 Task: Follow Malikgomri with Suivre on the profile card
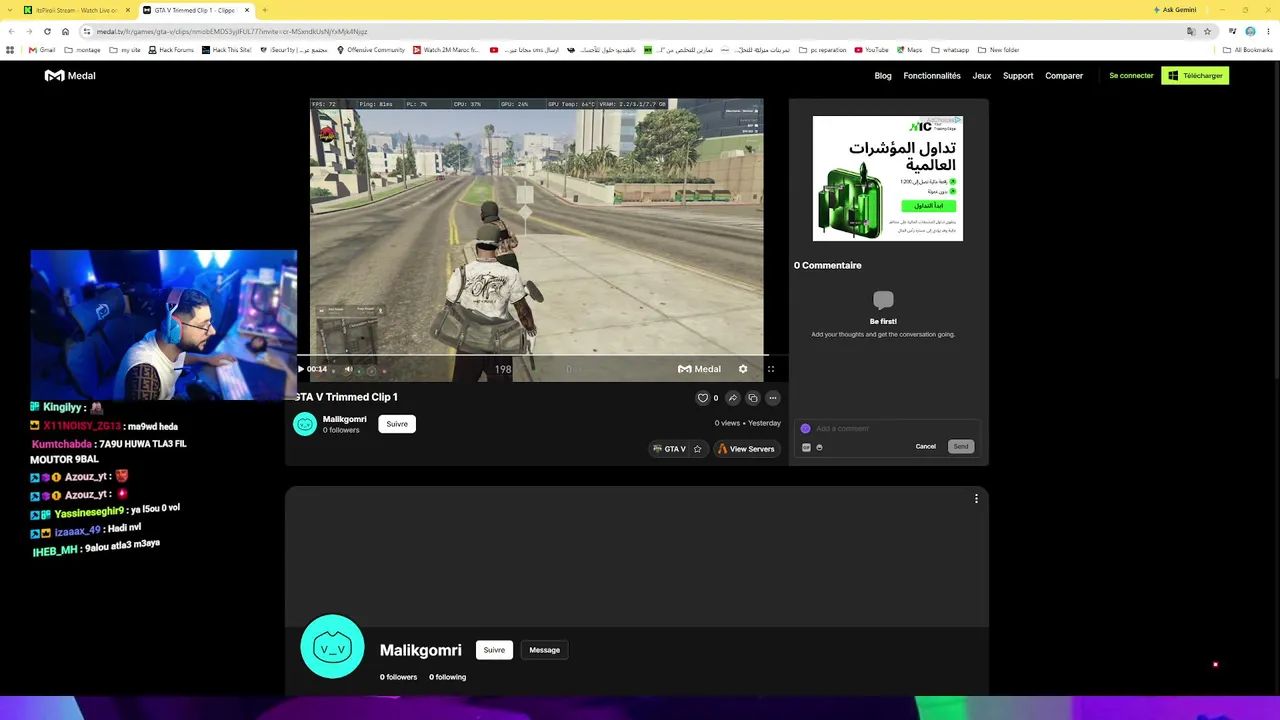click(x=494, y=650)
